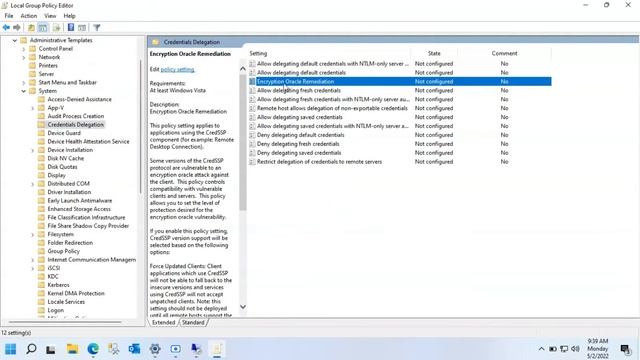Click the Edit policy setting link
Image resolution: width=640 pixels, height=360 pixels.
[x=178, y=69]
